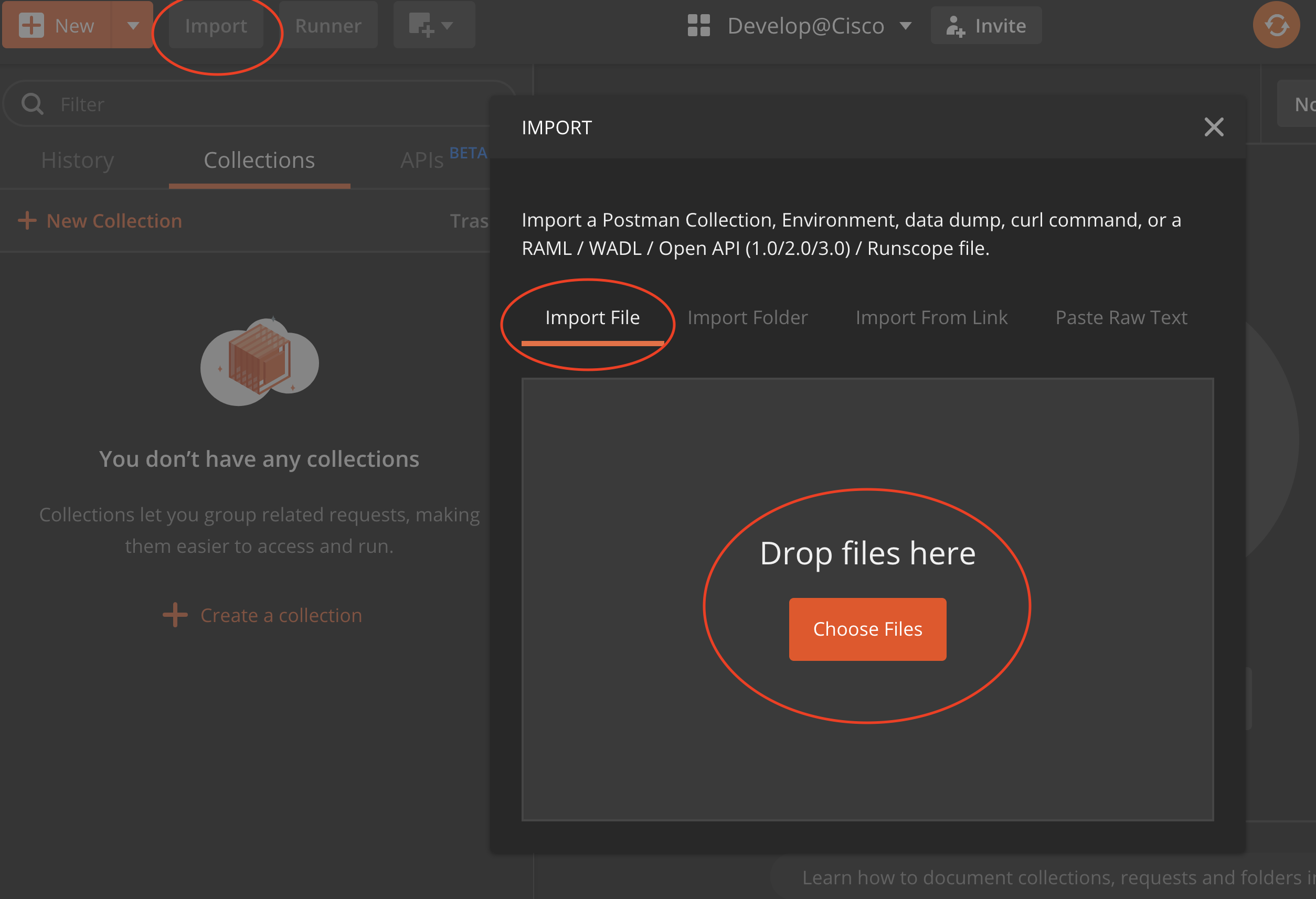The width and height of the screenshot is (1316, 899).
Task: Click the Invite person icon
Action: click(954, 26)
